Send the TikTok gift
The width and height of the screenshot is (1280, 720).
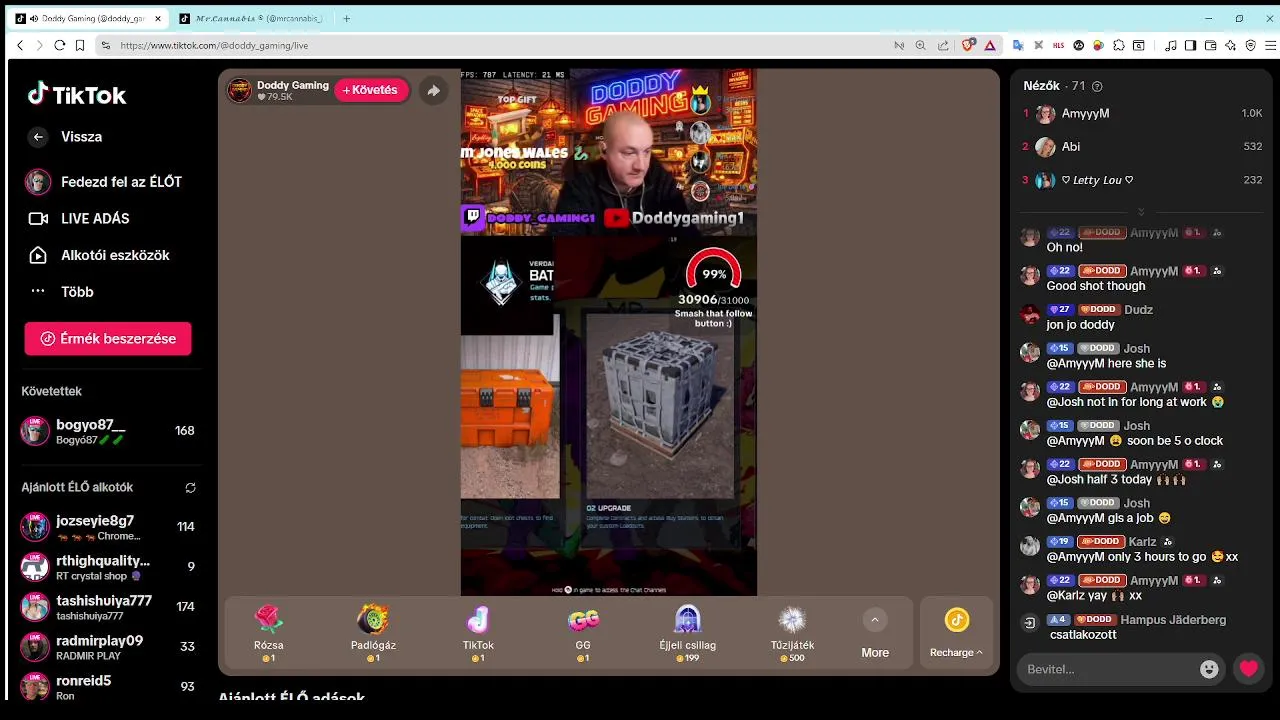point(478,633)
